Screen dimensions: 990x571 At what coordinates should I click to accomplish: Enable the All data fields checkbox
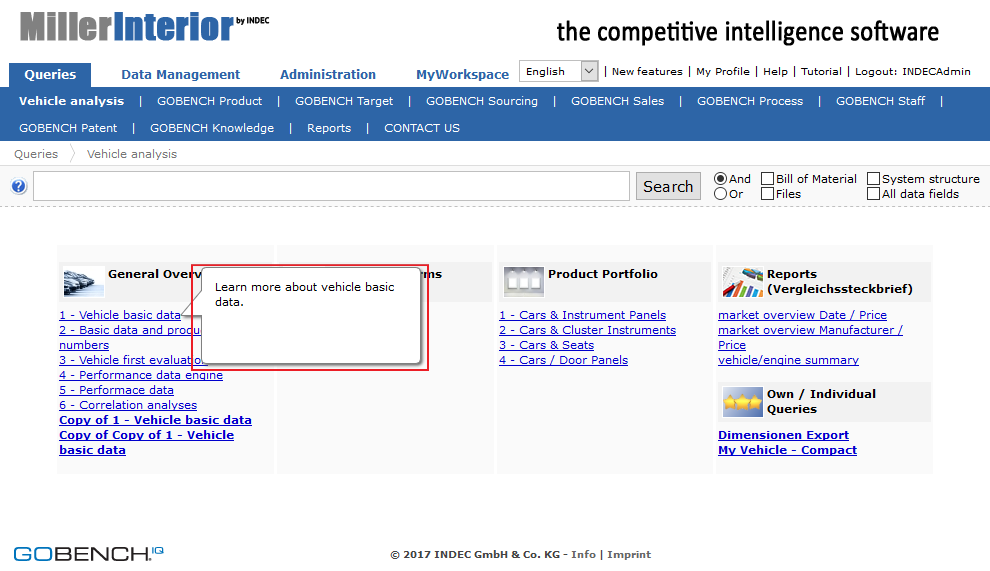coord(874,194)
